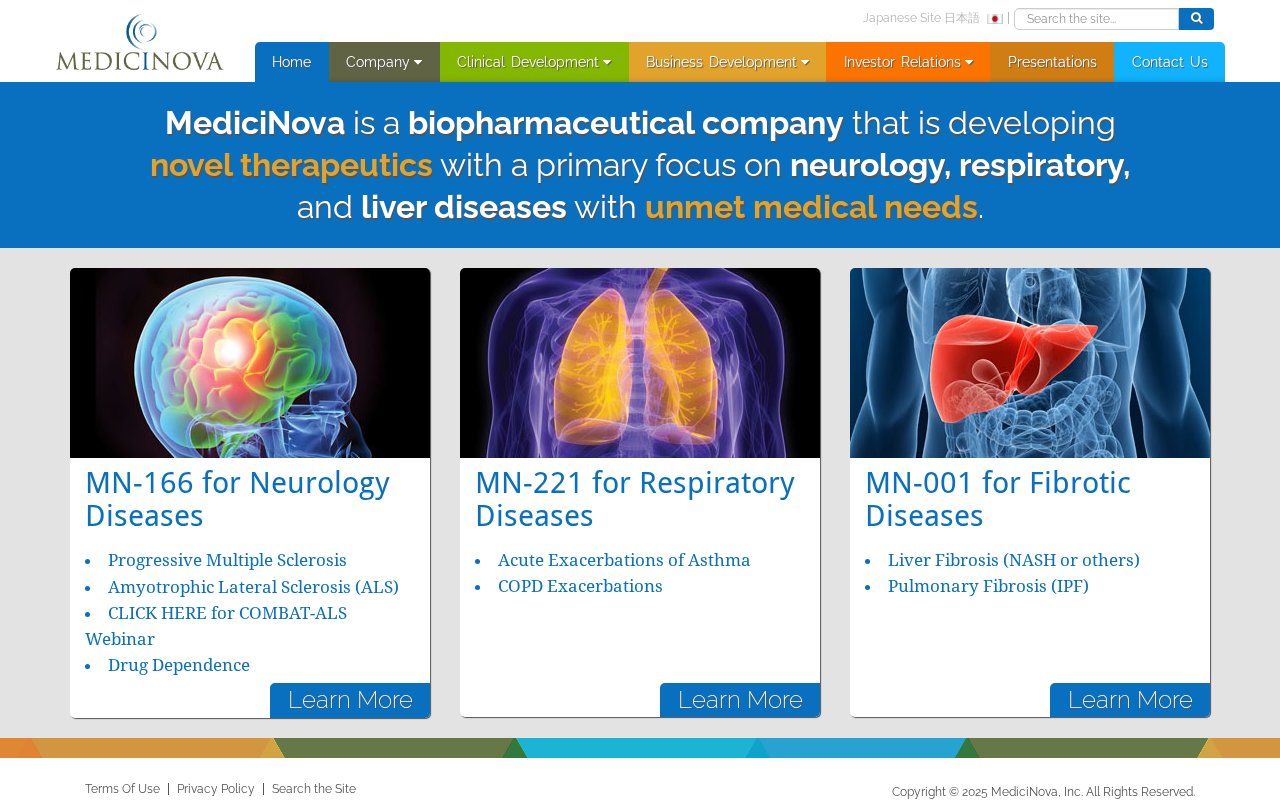Open Liver Fibrosis (NASH or others) link
1280x800 pixels.
point(1014,560)
